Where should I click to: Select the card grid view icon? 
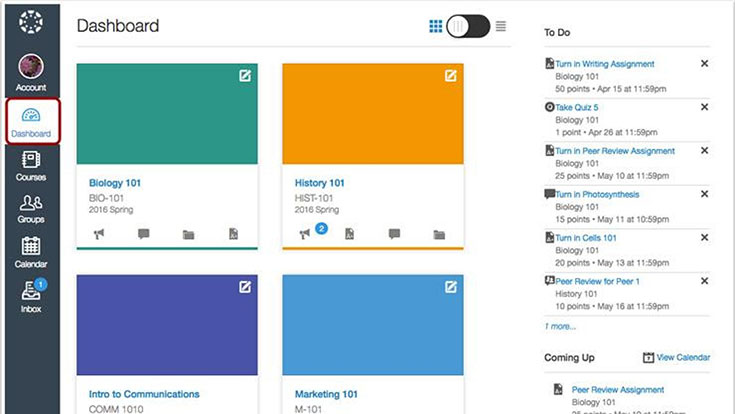click(436, 26)
